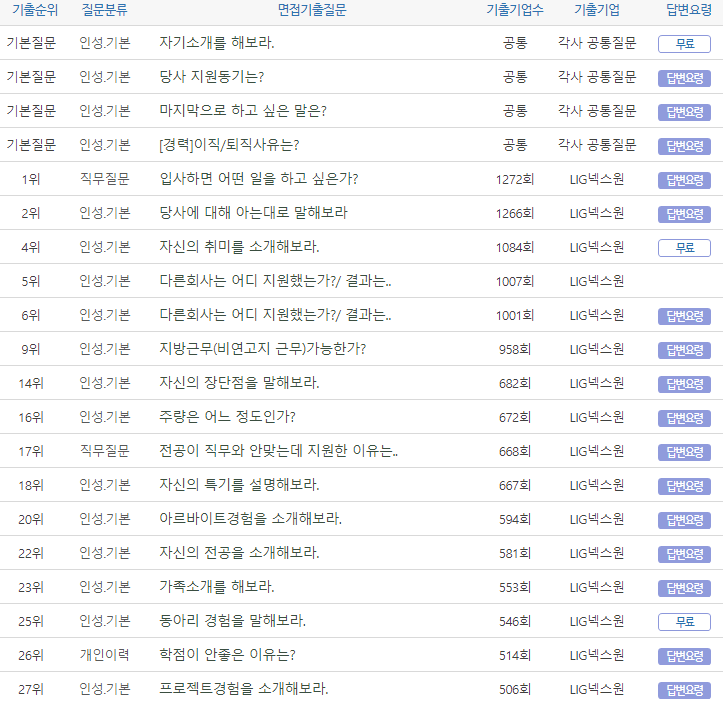The image size is (723, 702).
Task: Click the 무료 button for 자신의 취미를 소개해보라
Action: (x=684, y=248)
